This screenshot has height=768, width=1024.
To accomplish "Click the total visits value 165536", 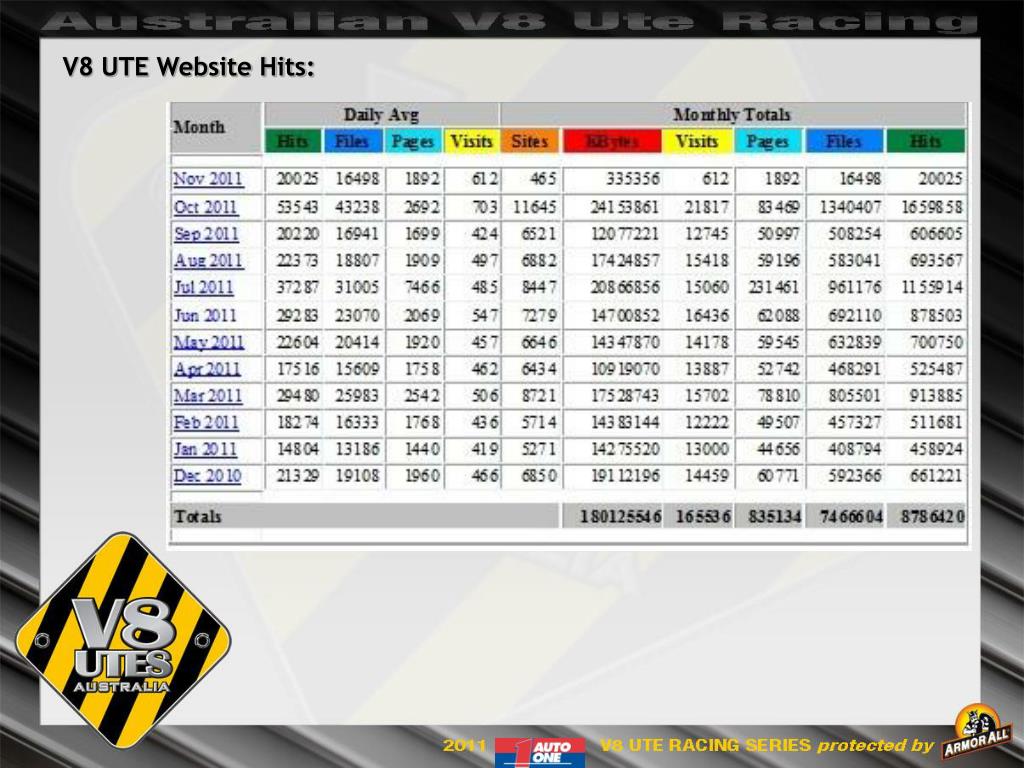I will 703,517.
